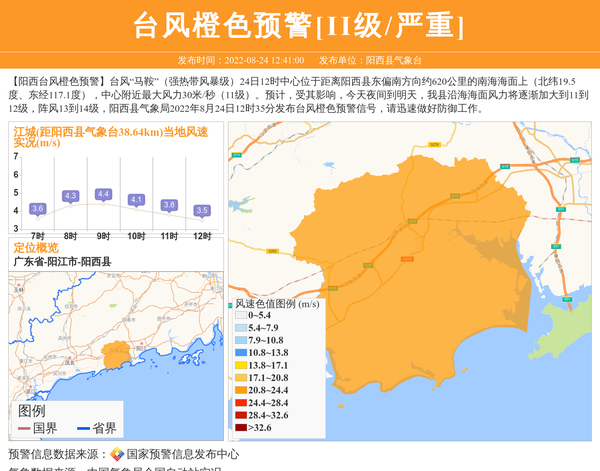
Task: Click the National Warning Center logo icon
Action: tap(117, 454)
